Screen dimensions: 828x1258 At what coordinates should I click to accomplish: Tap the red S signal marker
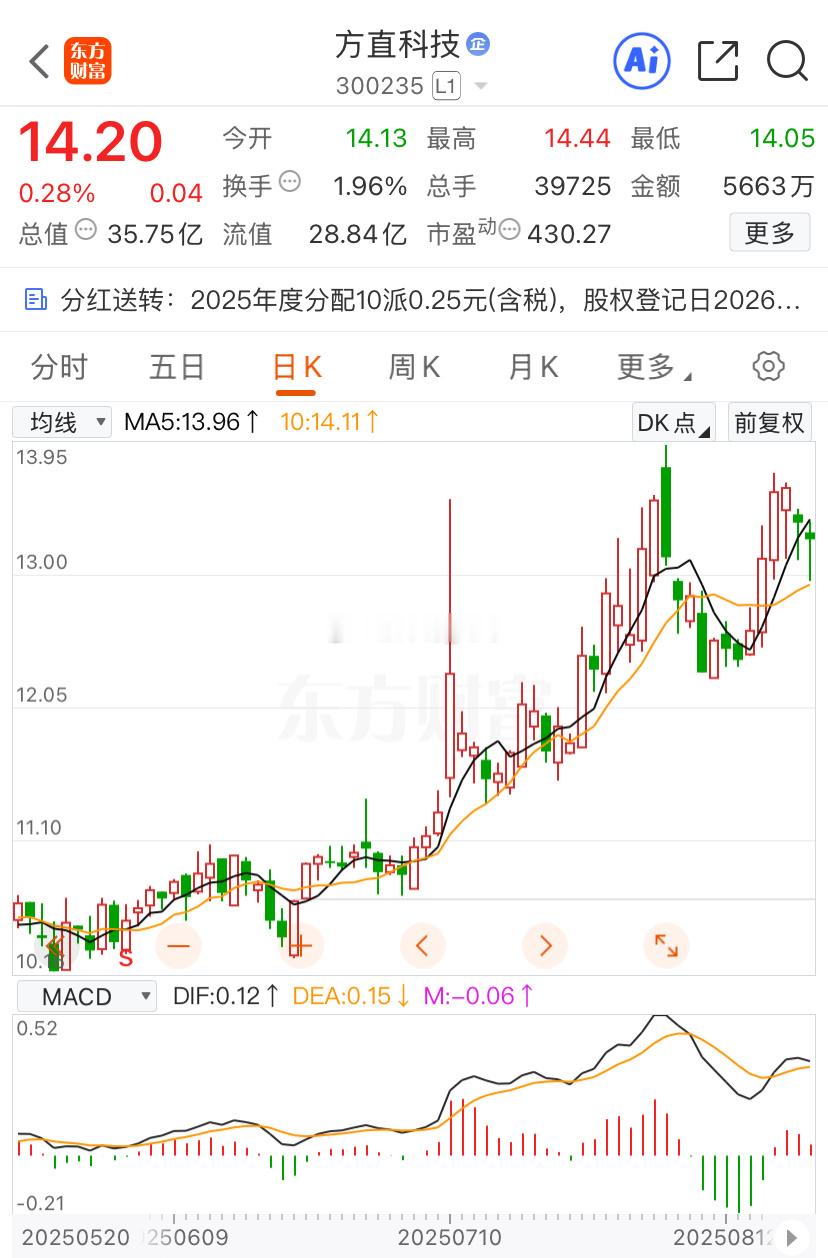pyautogui.click(x=126, y=958)
